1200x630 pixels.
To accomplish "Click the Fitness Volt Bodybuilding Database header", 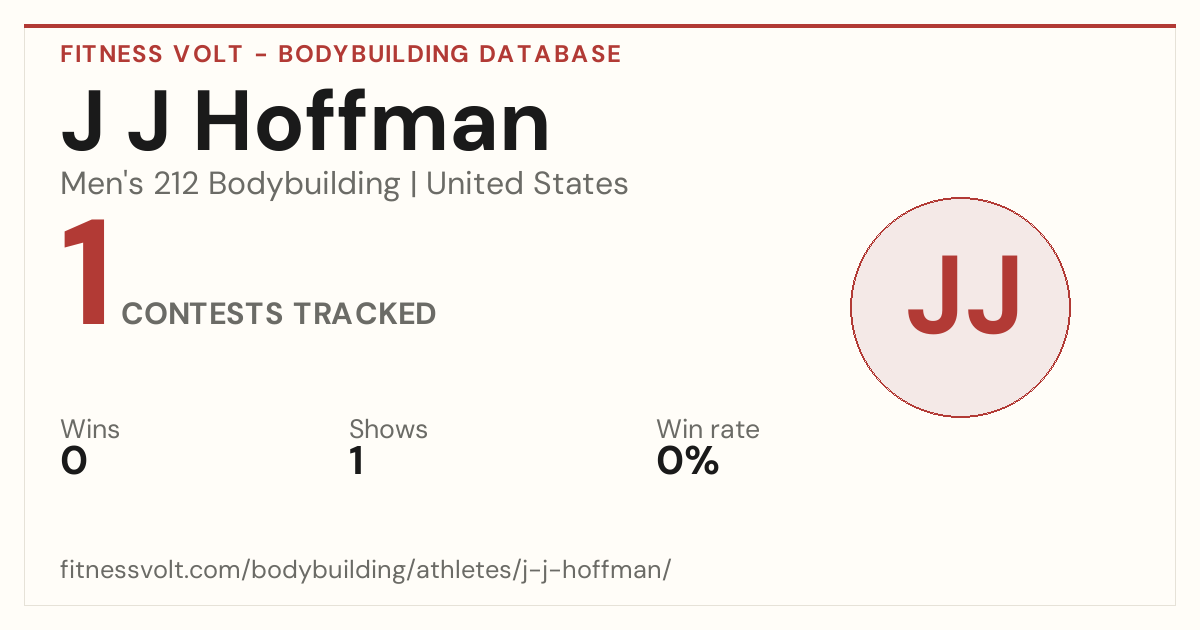I will pyautogui.click(x=341, y=54).
